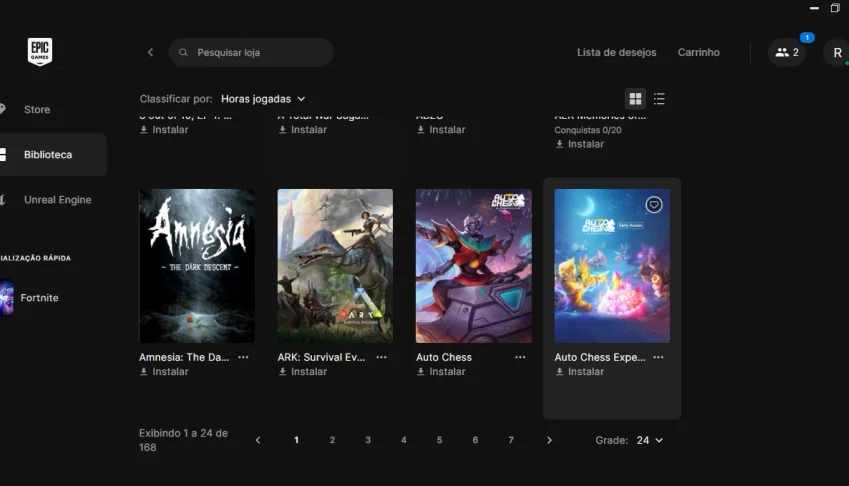
Task: Click the Auto Chess title text
Action: (x=443, y=357)
